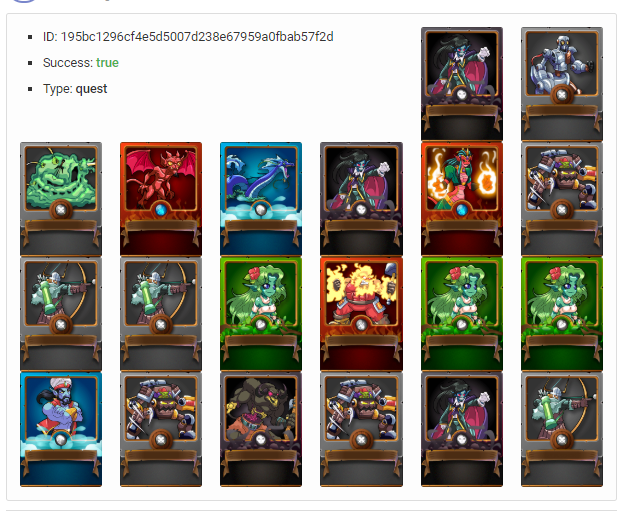View the dark horned beast card
Viewport: 623px width, 512px height.
pyautogui.click(x=261, y=429)
